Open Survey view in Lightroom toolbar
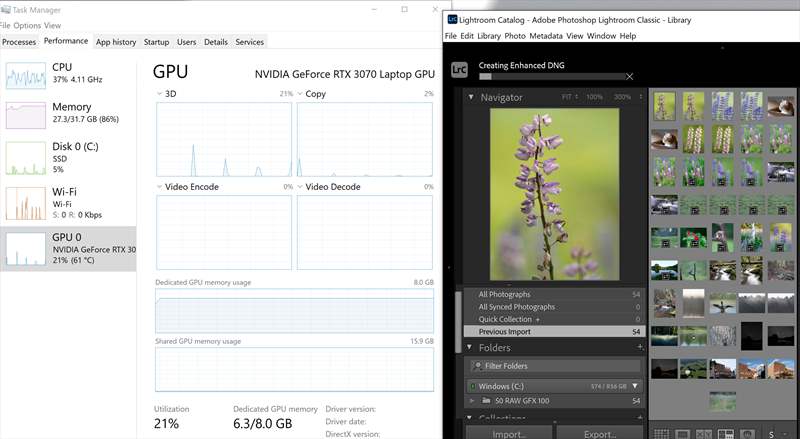This screenshot has width=800, height=439. tap(726, 434)
